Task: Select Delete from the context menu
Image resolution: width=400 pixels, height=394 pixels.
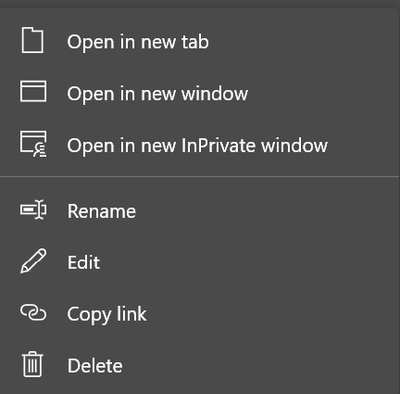Action: (x=200, y=366)
